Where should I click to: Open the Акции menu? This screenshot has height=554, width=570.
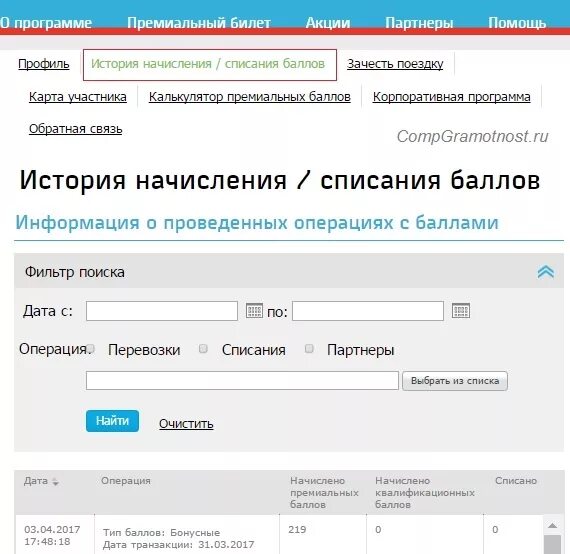tap(328, 23)
